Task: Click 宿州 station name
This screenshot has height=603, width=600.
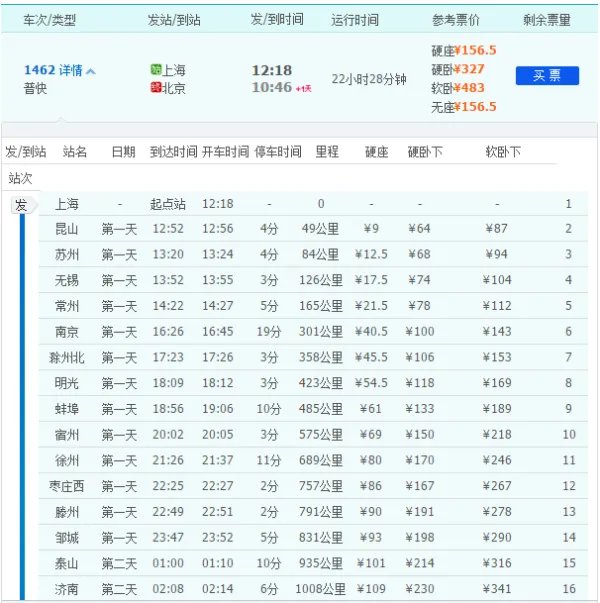Action: point(67,435)
